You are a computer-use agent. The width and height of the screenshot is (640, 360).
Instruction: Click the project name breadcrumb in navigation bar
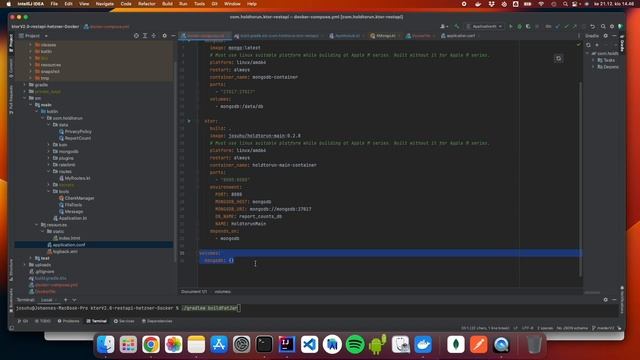(45, 27)
